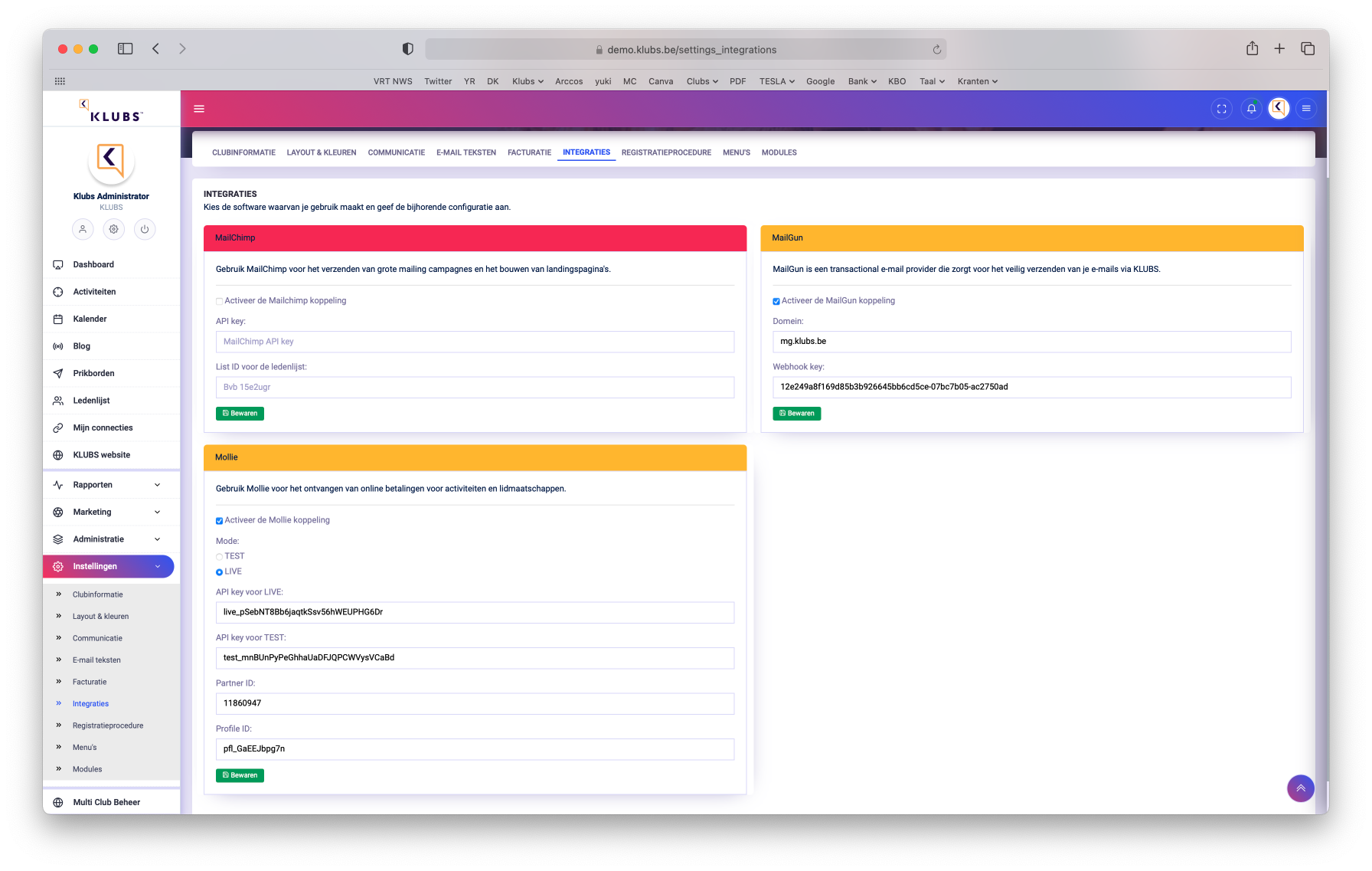Click the Mollie Profile ID field

click(475, 749)
